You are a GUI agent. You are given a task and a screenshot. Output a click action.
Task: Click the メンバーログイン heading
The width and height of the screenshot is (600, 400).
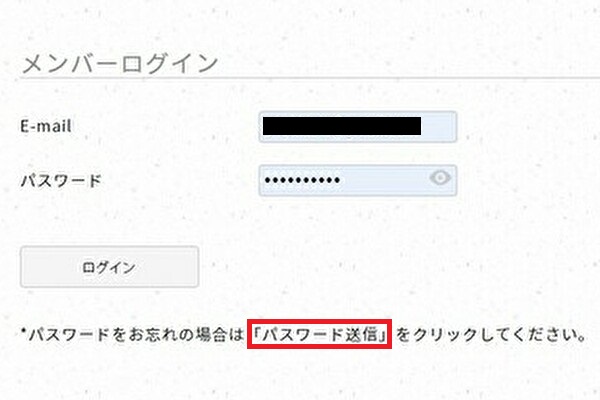pyautogui.click(x=120, y=64)
